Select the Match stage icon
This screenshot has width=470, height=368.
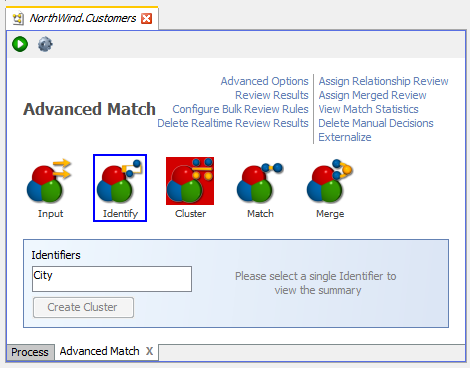pos(260,188)
